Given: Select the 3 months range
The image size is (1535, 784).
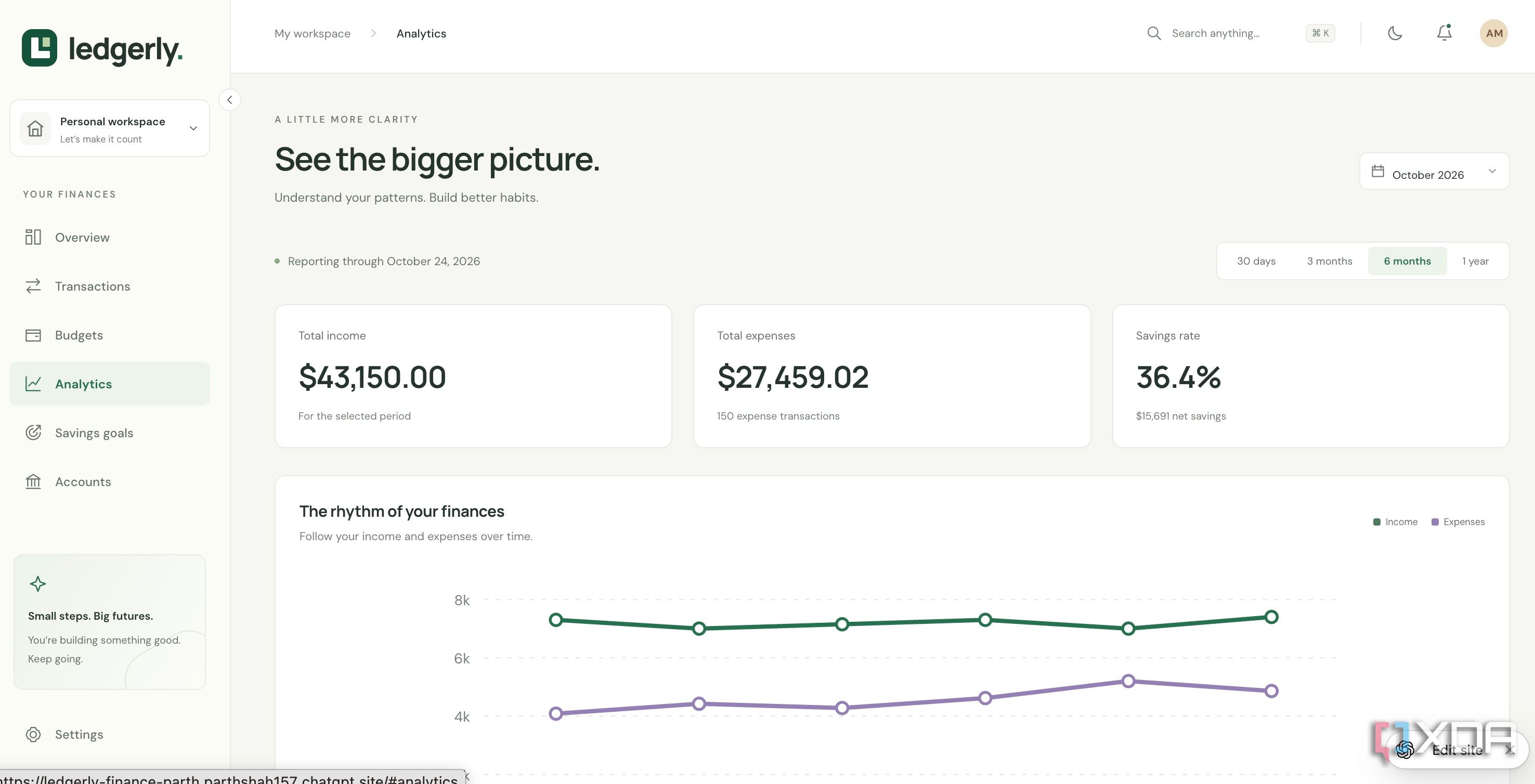Looking at the screenshot, I should point(1330,261).
